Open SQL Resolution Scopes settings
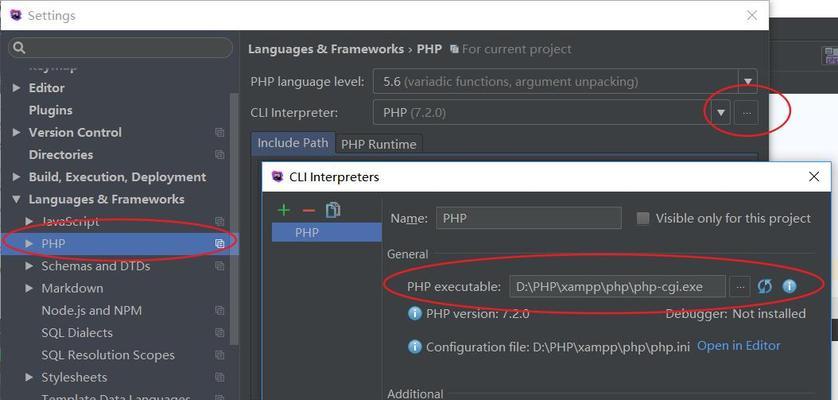Image resolution: width=838 pixels, height=400 pixels. click(108, 355)
